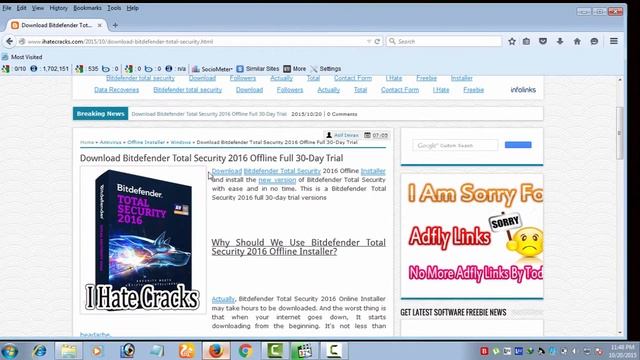Go back with the browser back arrow
The width and height of the screenshot is (640, 360).
coord(9,41)
